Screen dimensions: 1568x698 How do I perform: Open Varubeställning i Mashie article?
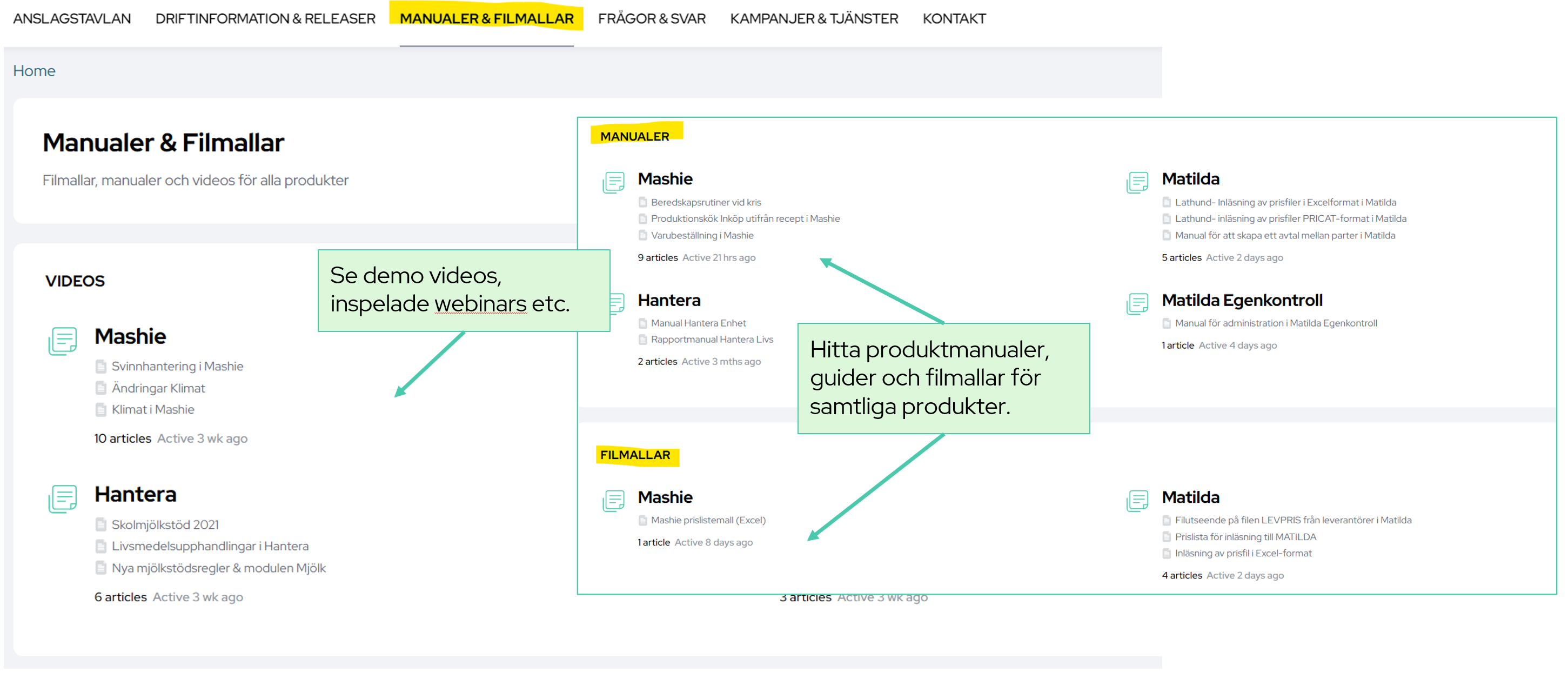tap(702, 235)
